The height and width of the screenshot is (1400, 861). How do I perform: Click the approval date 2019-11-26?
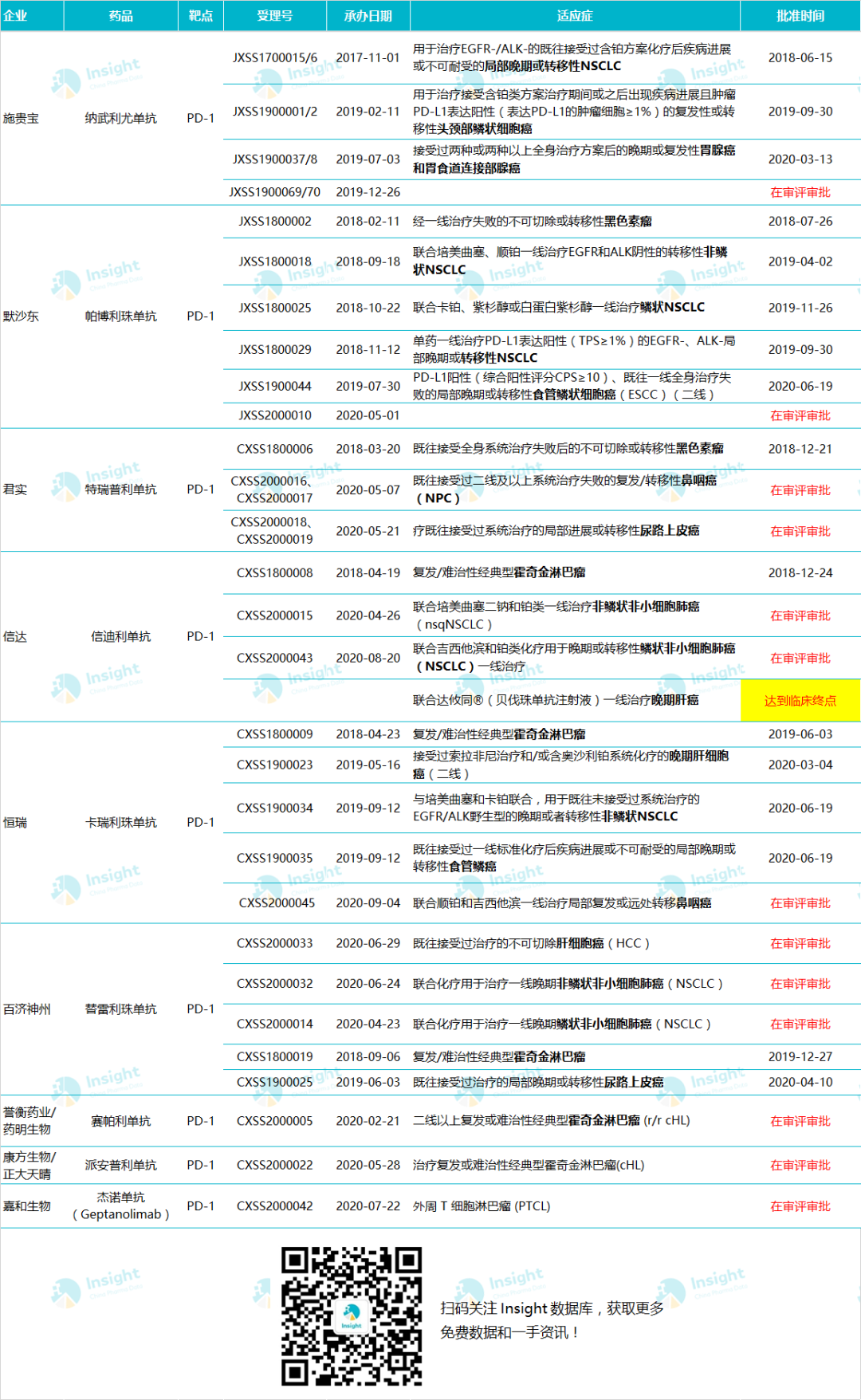click(800, 307)
